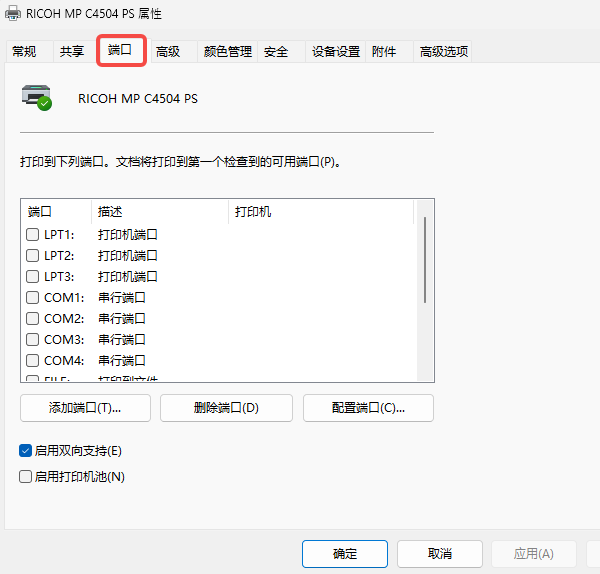Select the LPT3: 打印机端口 description text

coord(128,277)
